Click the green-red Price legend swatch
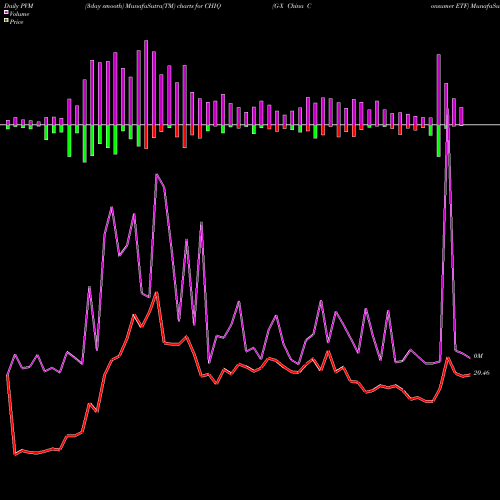The width and height of the screenshot is (500, 500). 6,21
